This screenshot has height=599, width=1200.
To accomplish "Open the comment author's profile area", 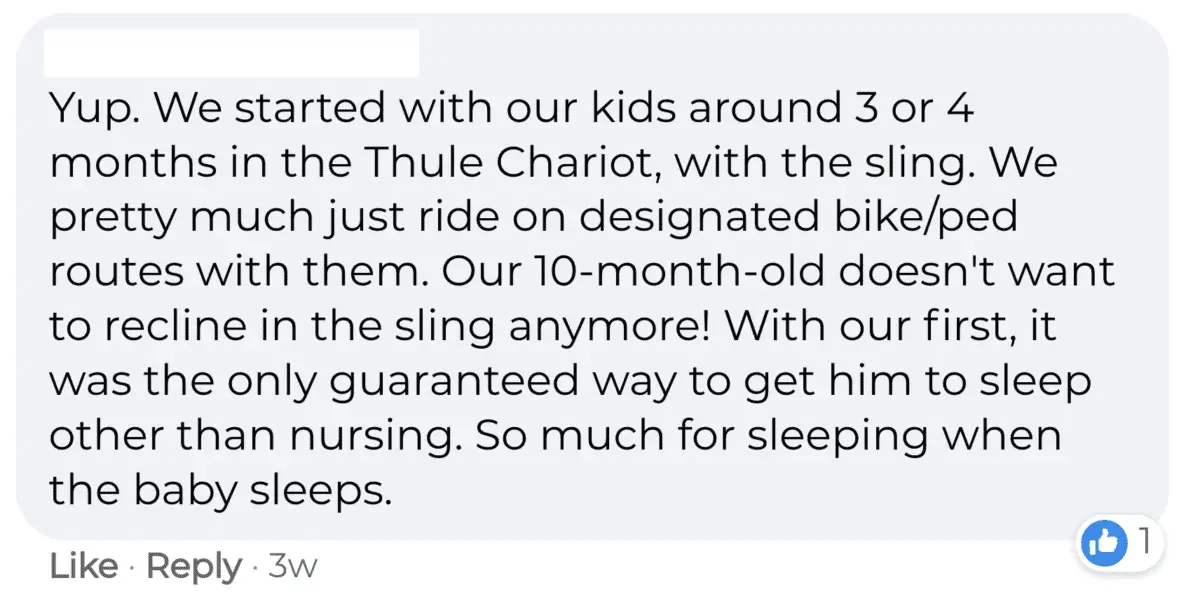I will pos(230,50).
